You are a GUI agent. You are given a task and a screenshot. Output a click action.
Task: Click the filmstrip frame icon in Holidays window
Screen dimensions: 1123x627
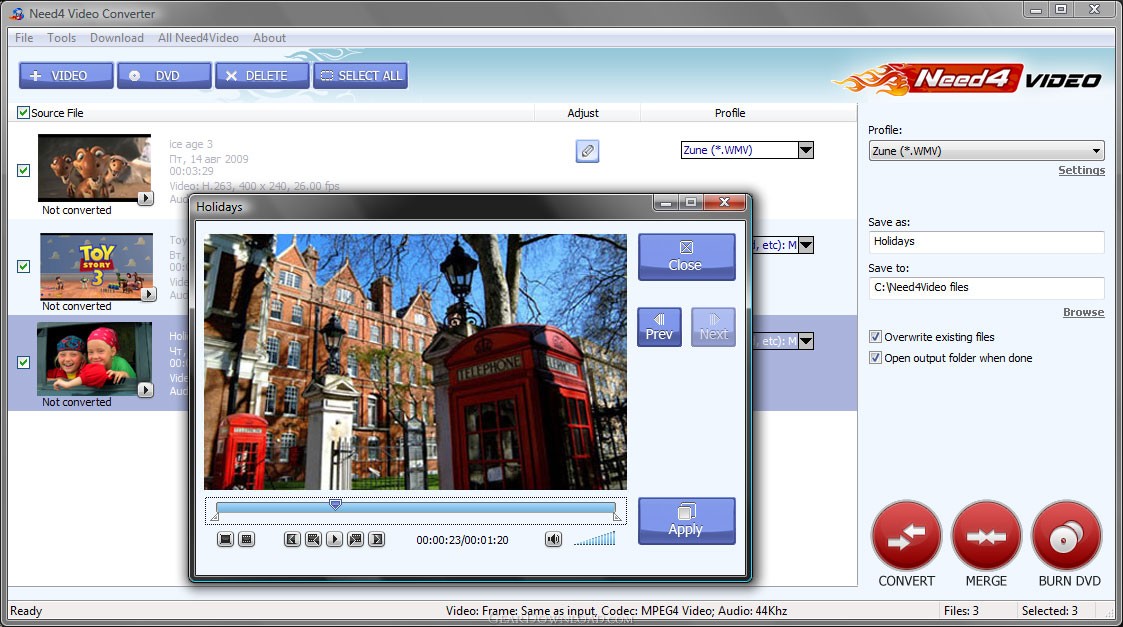(246, 539)
